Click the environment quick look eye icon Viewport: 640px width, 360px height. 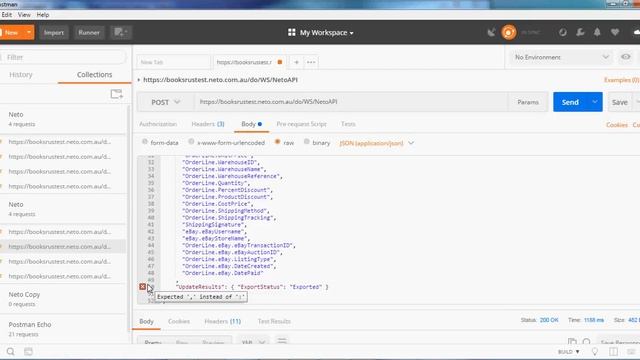[x=626, y=57]
